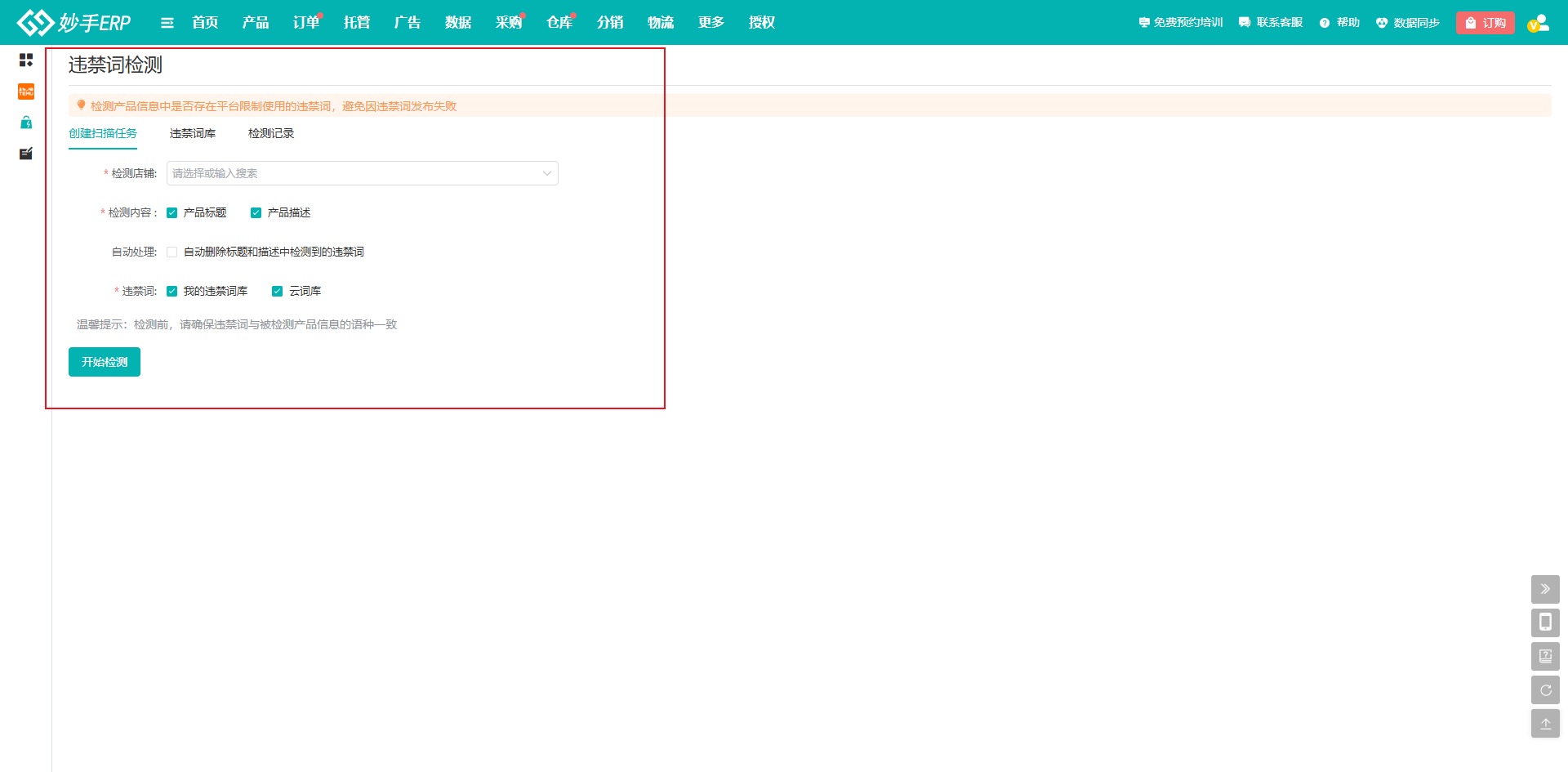Switch to the 检测记录 tab

point(271,134)
